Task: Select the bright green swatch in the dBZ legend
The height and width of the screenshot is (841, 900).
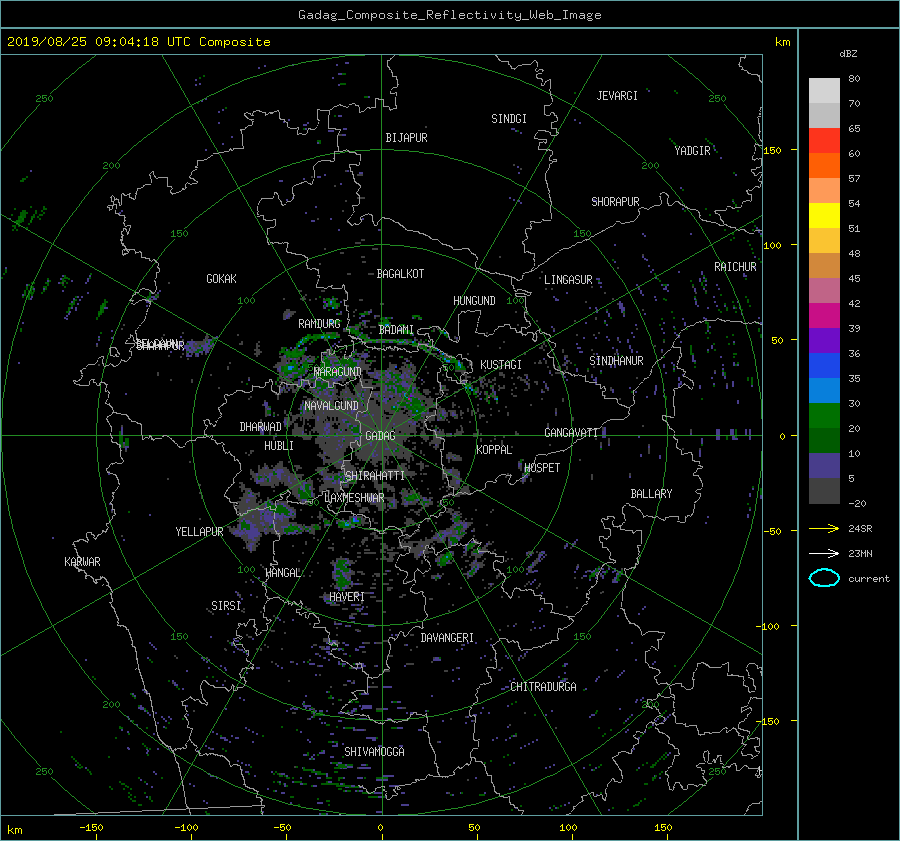Action: pyautogui.click(x=824, y=416)
